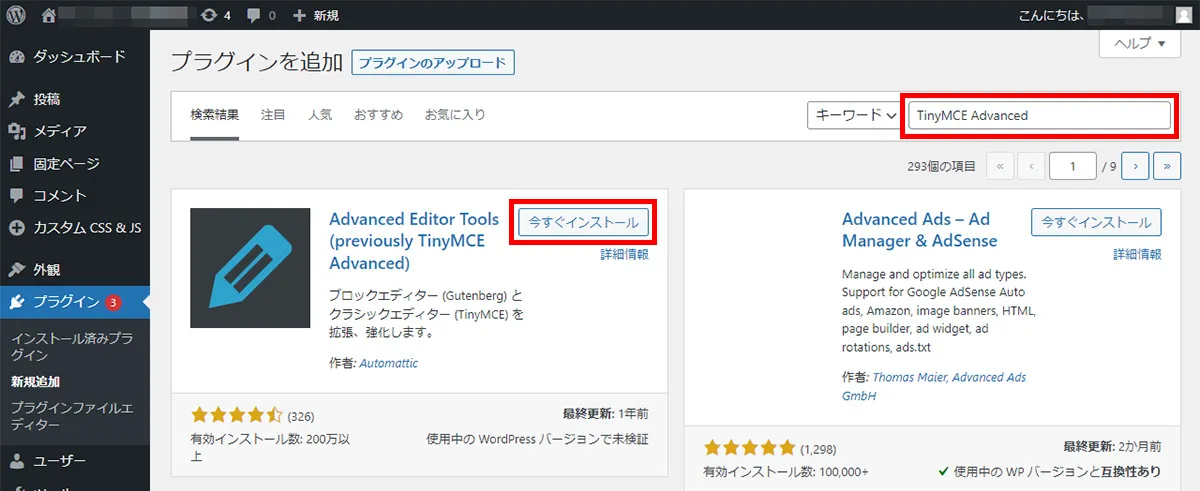Install Advanced Editor Tools now
The image size is (1200, 491).
pos(584,222)
